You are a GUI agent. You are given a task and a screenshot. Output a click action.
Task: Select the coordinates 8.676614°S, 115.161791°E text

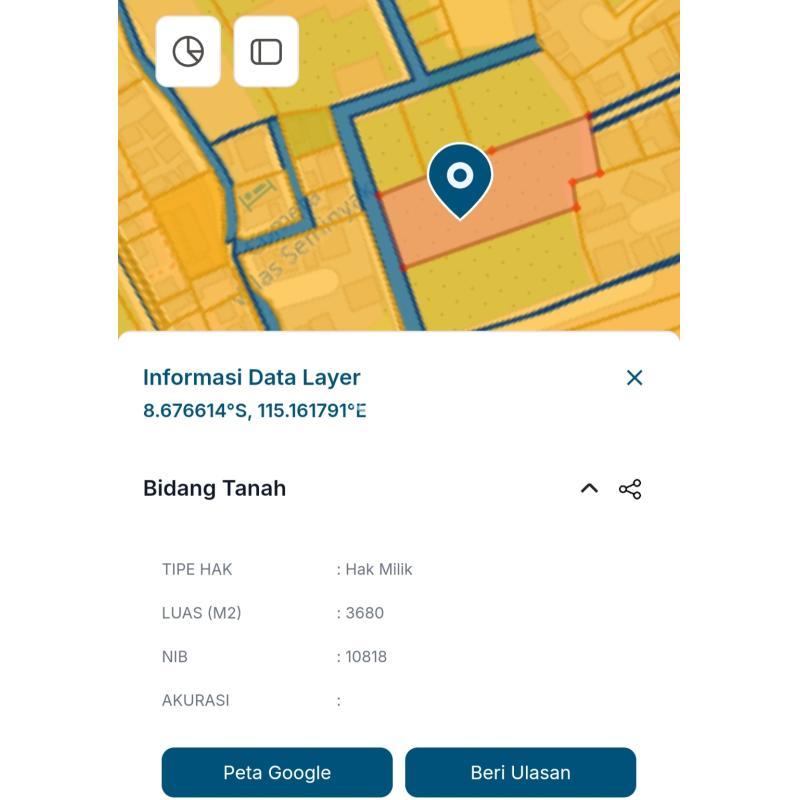click(x=255, y=411)
